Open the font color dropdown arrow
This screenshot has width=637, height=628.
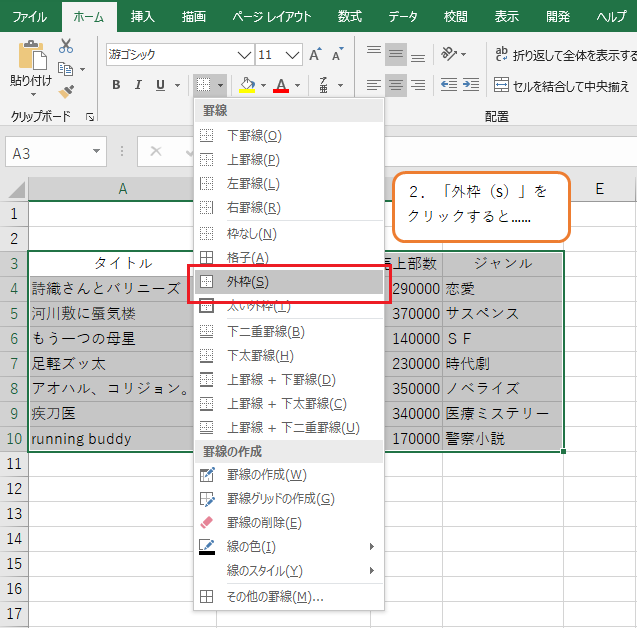click(298, 85)
